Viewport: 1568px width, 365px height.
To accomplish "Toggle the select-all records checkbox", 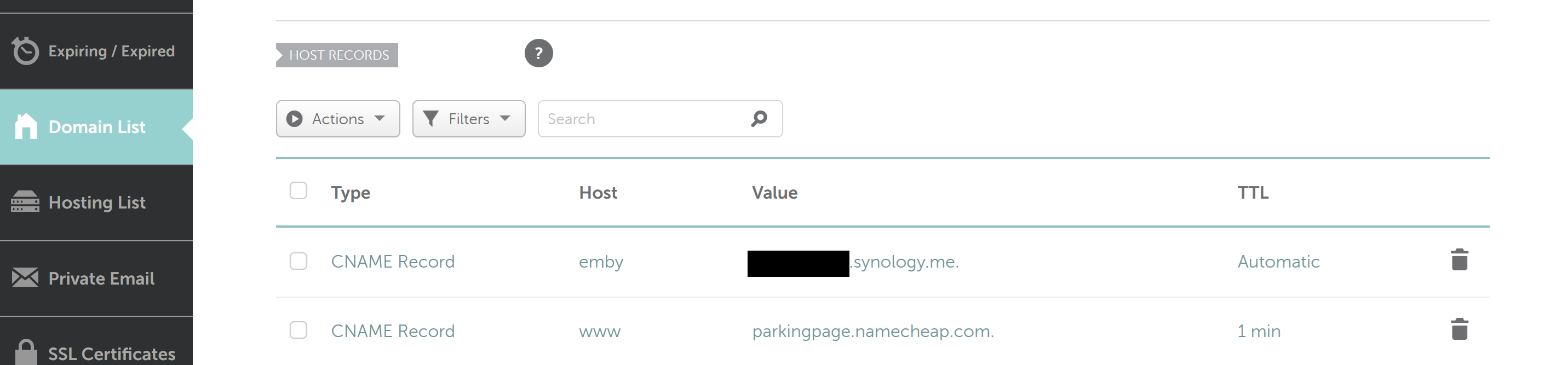I will coord(298,191).
